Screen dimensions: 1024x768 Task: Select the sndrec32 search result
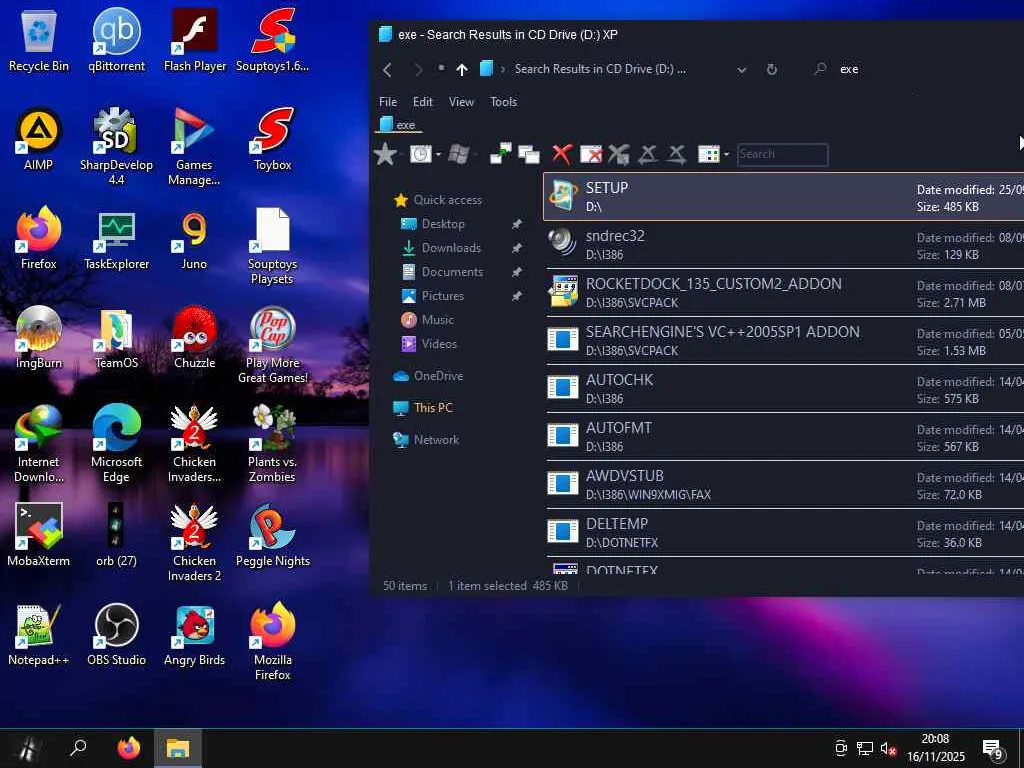coord(784,245)
